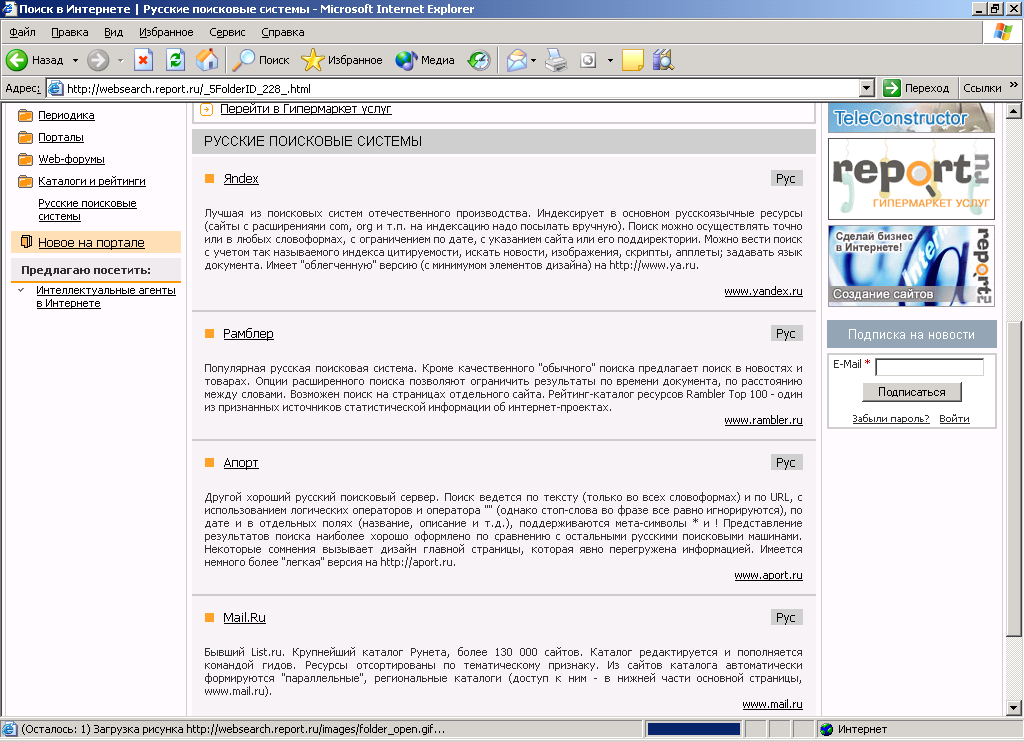Click the research books toolbar icon
1024x742 pixels.
click(663, 60)
